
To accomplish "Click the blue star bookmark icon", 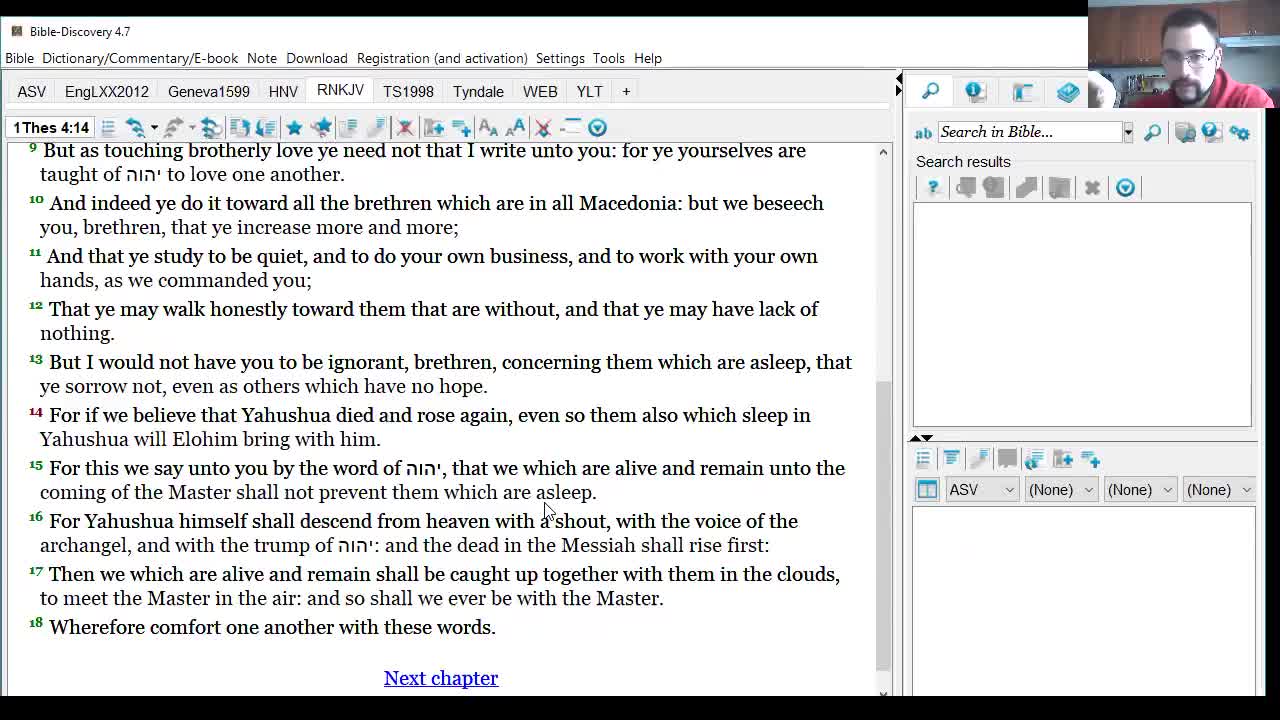I will (294, 128).
